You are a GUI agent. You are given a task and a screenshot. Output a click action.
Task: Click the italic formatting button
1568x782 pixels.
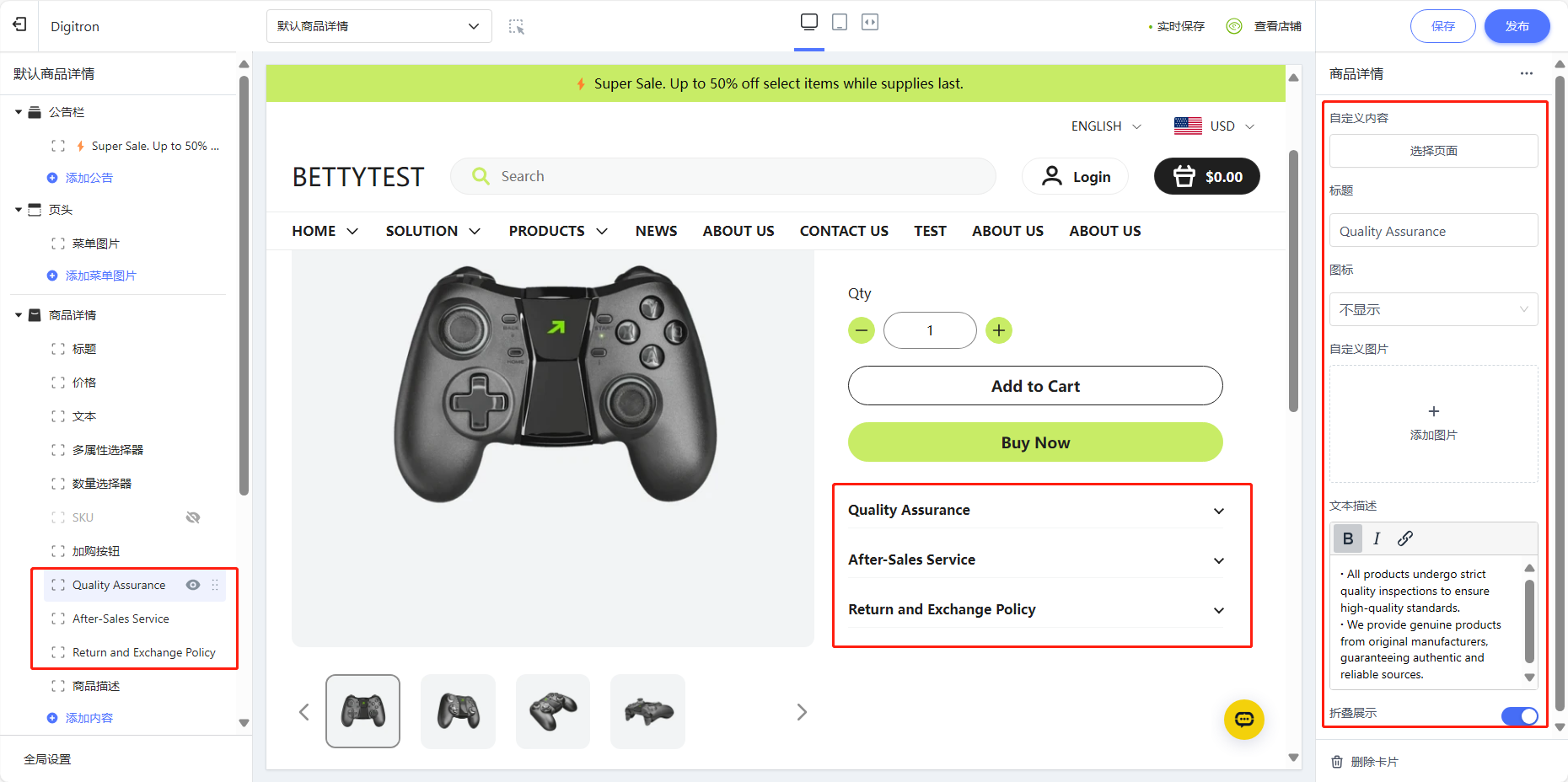1377,538
